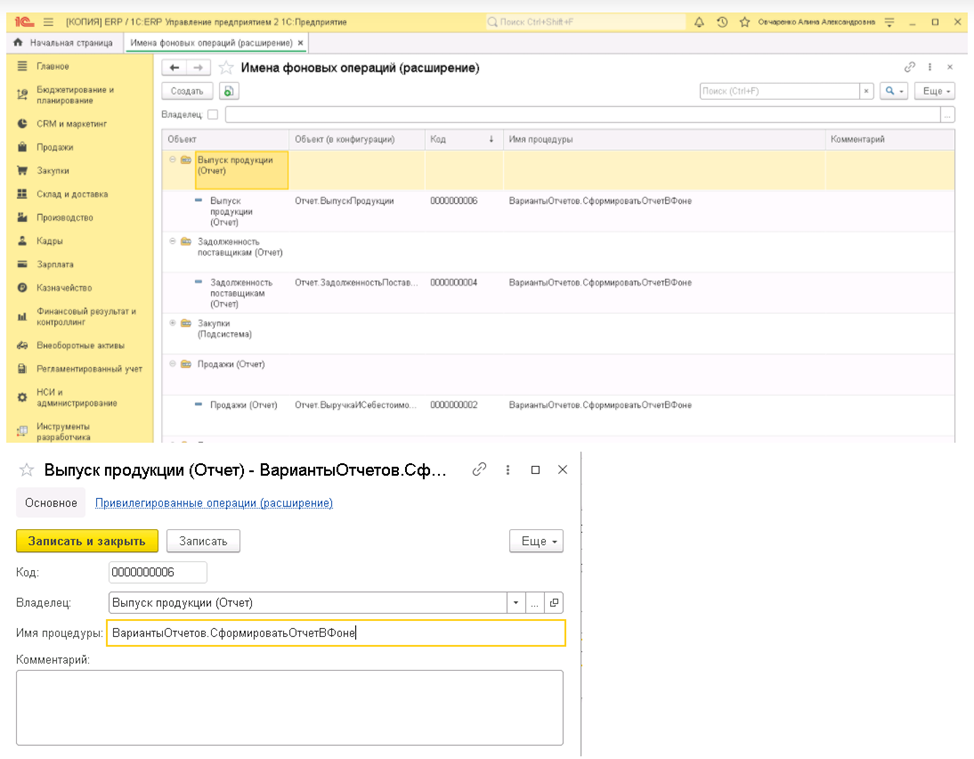The width and height of the screenshot is (974, 759).
Task: Go back with left arrow button
Action: [x=175, y=68]
